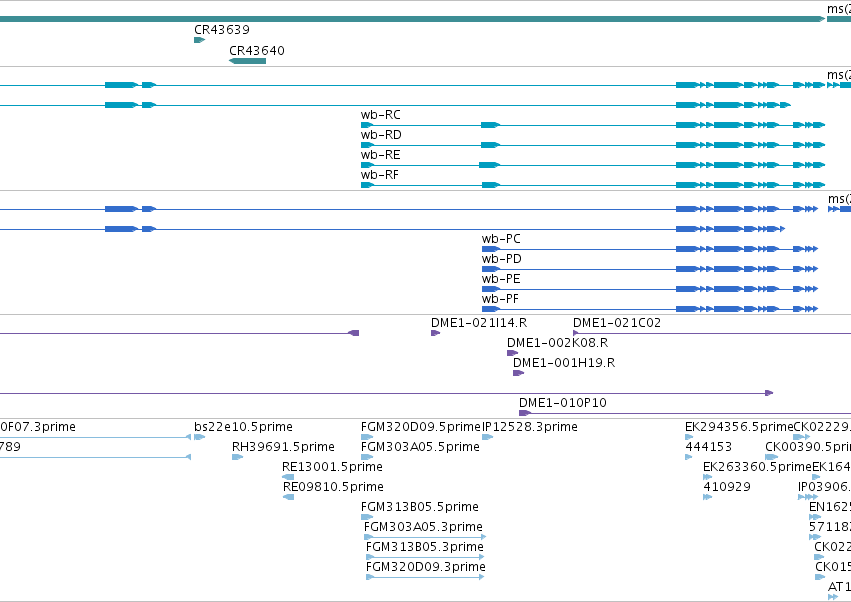Select the DME1-021C02 feature
Viewport: 851px width, 602px height.
(x=617, y=323)
